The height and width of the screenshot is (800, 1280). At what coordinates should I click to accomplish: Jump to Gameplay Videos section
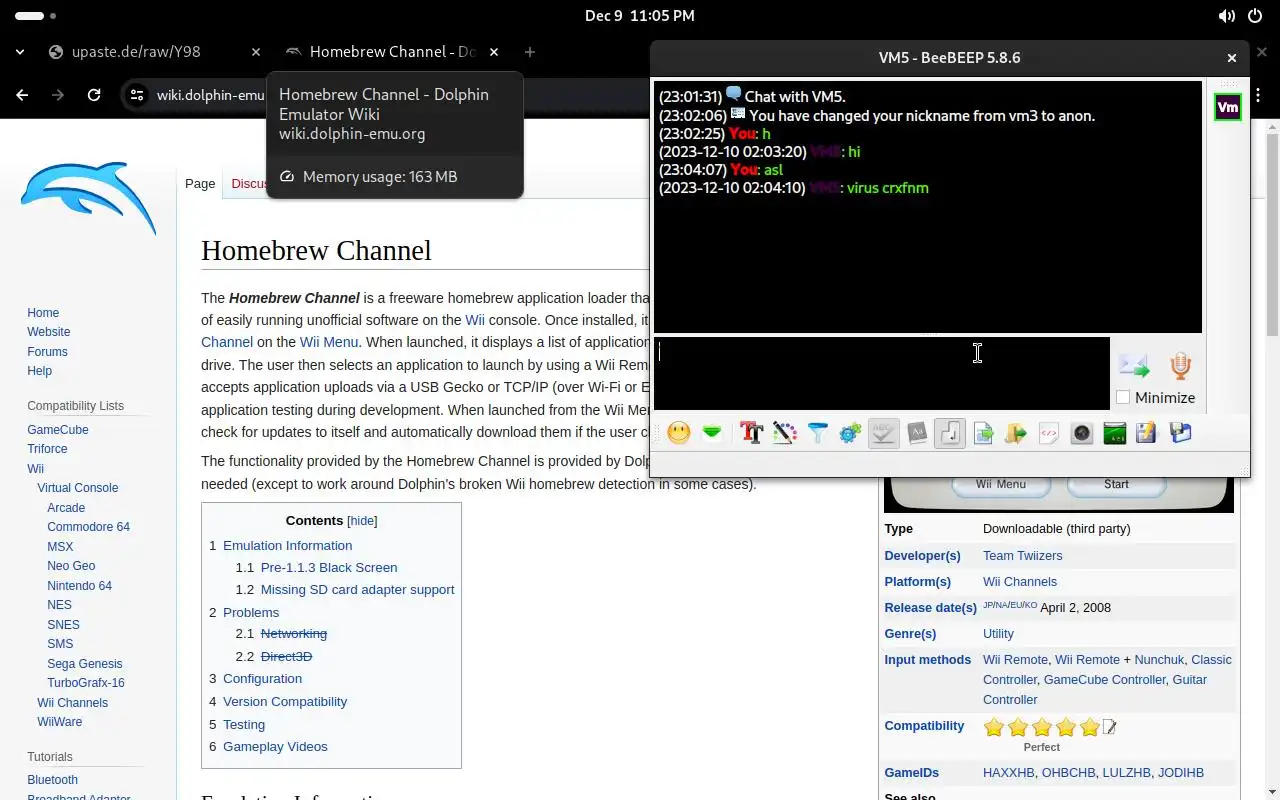[x=275, y=746]
